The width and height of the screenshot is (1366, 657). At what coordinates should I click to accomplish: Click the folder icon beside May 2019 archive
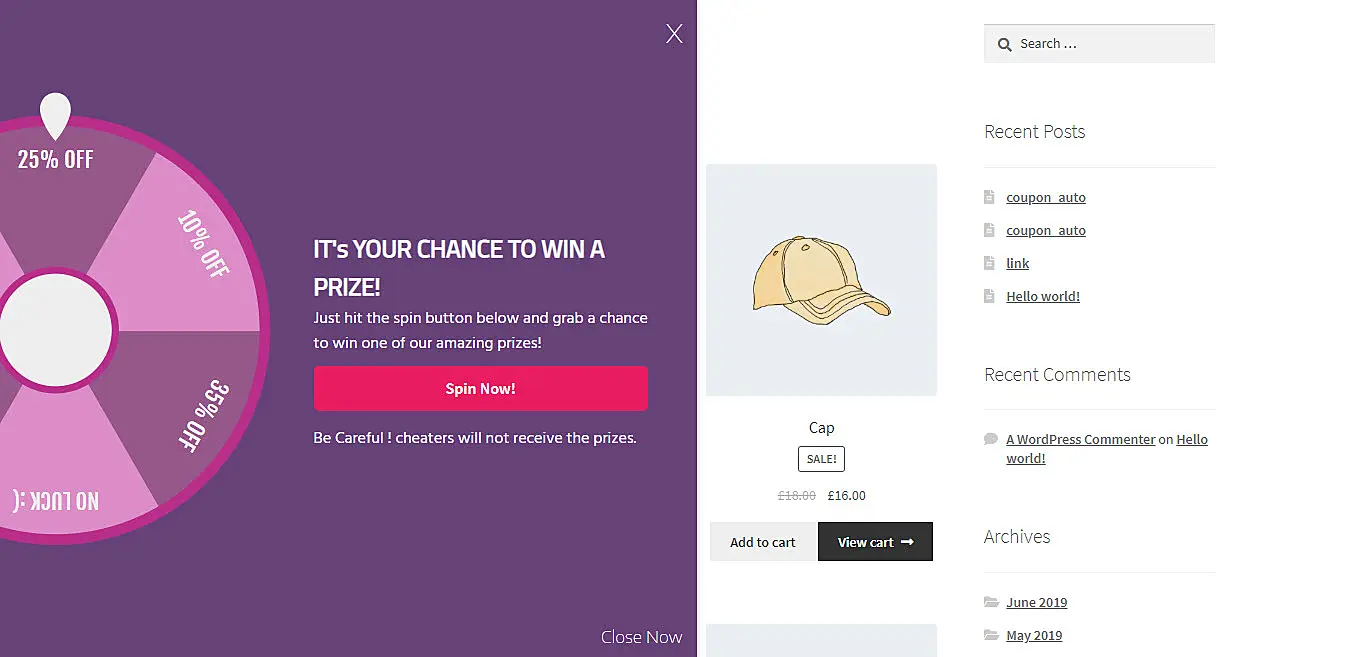[x=990, y=635]
